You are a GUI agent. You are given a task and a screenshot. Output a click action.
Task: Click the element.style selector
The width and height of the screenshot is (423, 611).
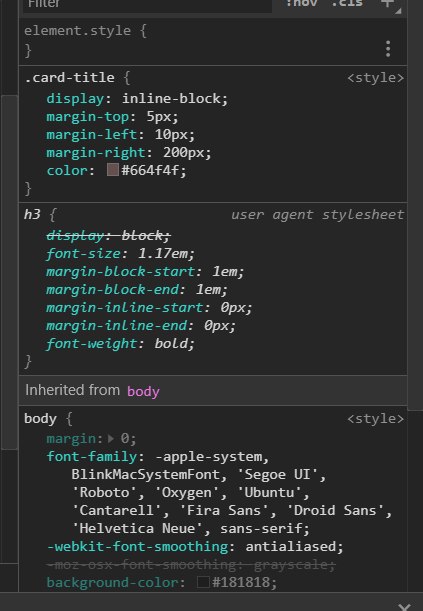[77, 31]
